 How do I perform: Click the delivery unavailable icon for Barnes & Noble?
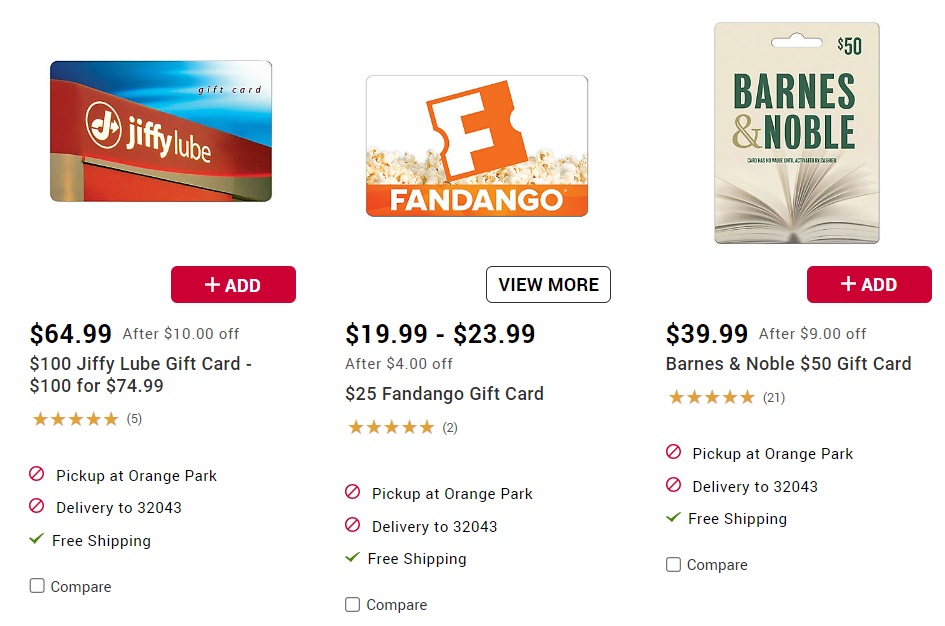(673, 486)
